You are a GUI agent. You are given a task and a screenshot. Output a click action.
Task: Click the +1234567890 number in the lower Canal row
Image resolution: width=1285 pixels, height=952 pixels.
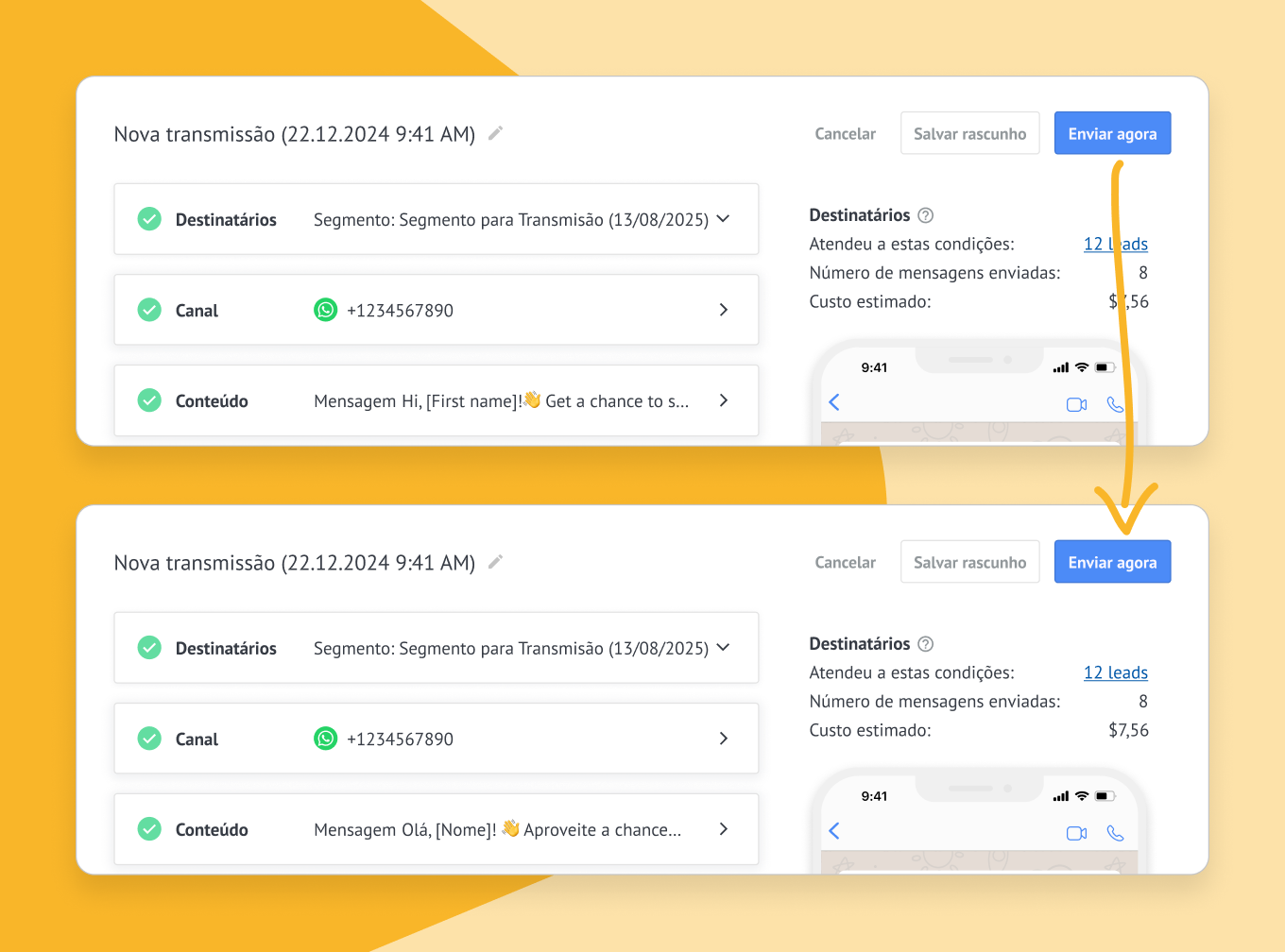(400, 739)
